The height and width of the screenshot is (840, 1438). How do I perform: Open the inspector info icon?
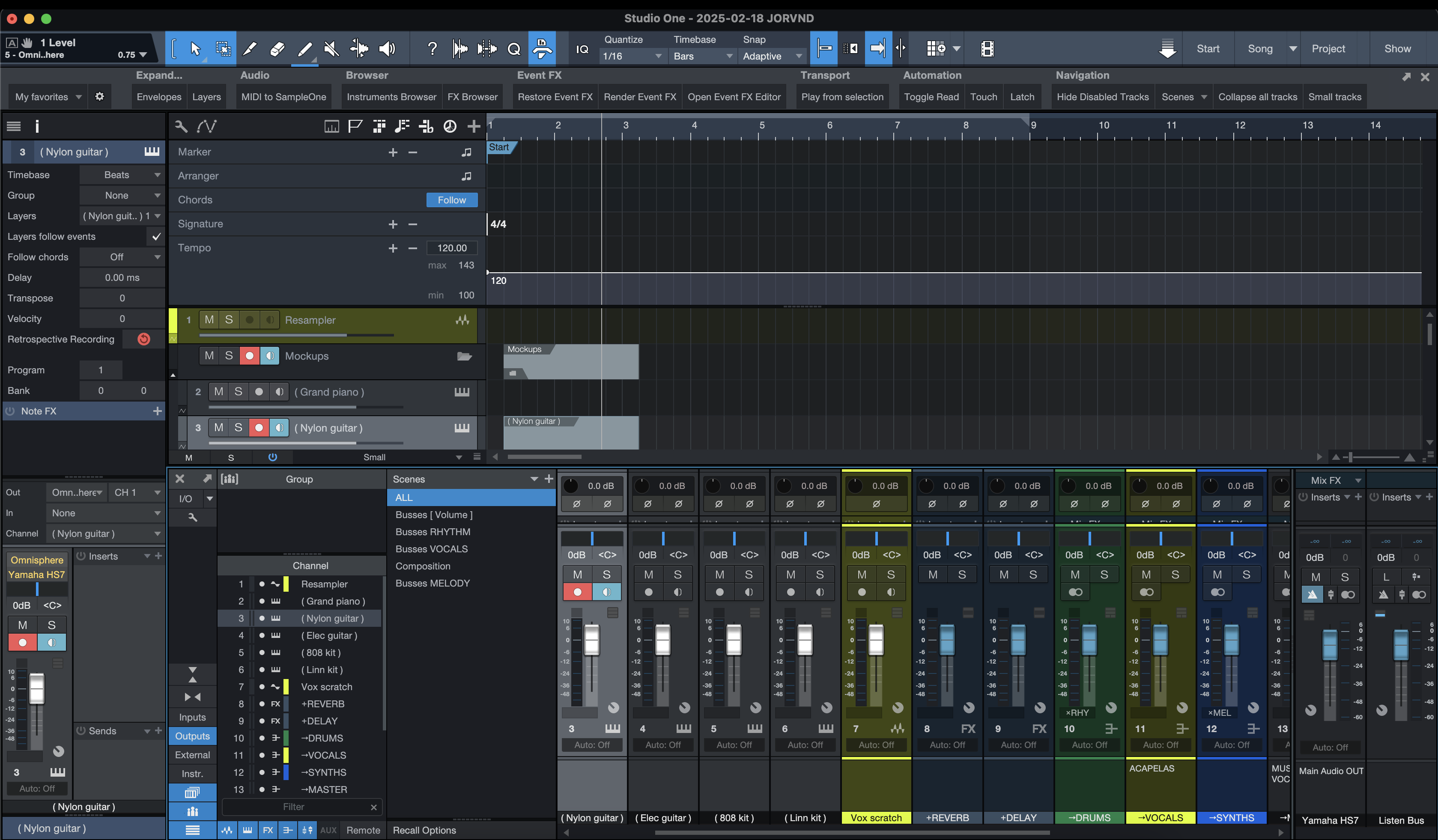37,126
